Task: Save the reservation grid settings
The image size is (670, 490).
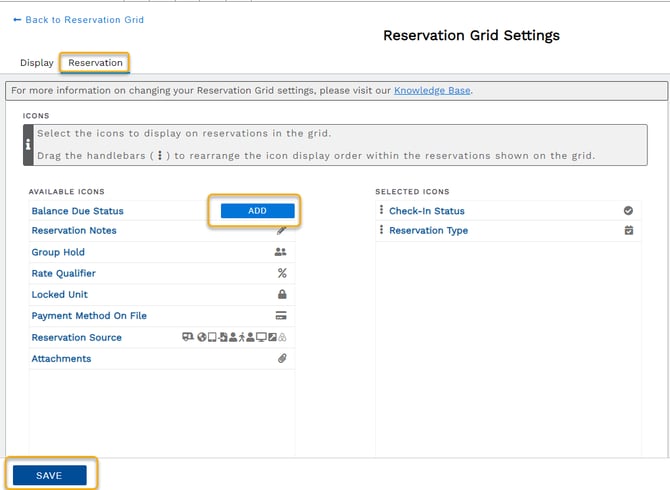Action: coord(49,475)
